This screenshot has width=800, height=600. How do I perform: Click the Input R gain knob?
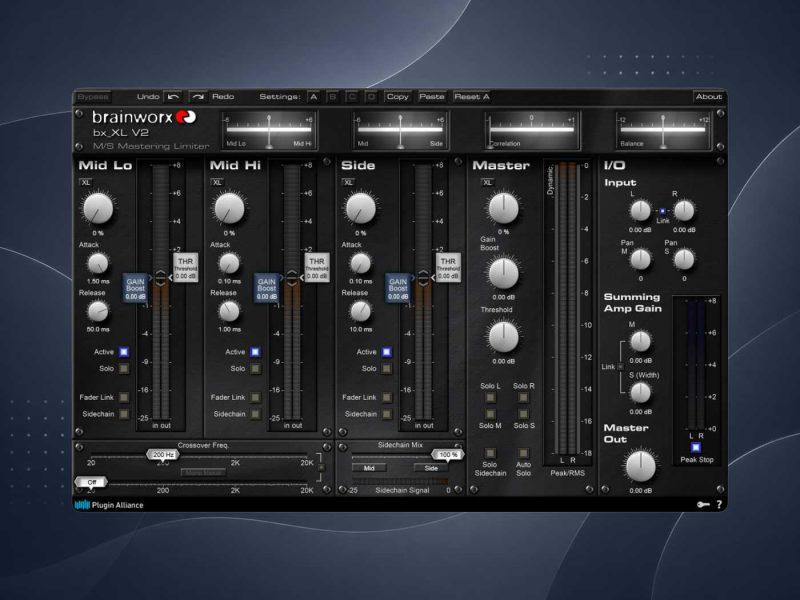[x=684, y=211]
